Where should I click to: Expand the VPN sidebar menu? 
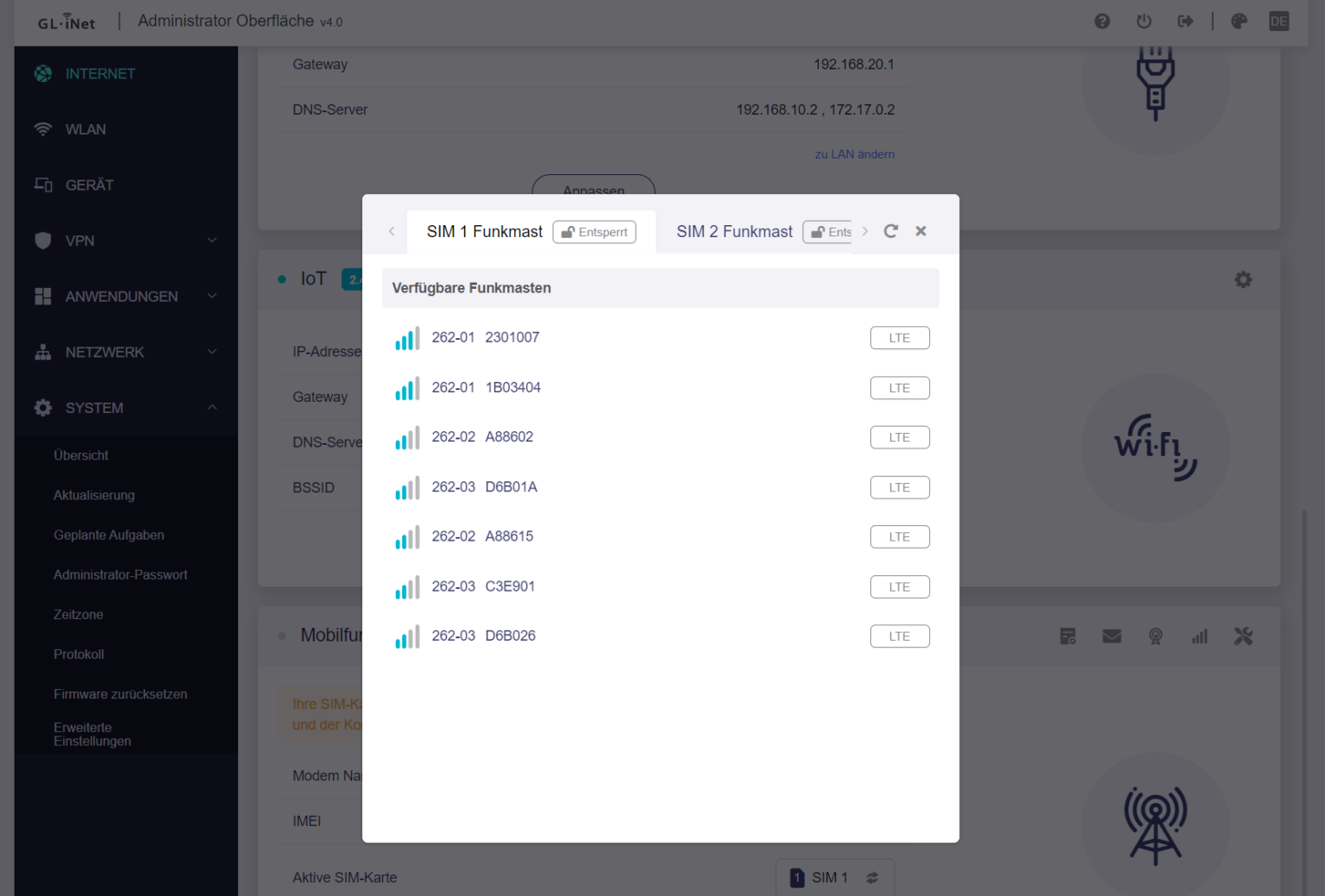tap(126, 241)
